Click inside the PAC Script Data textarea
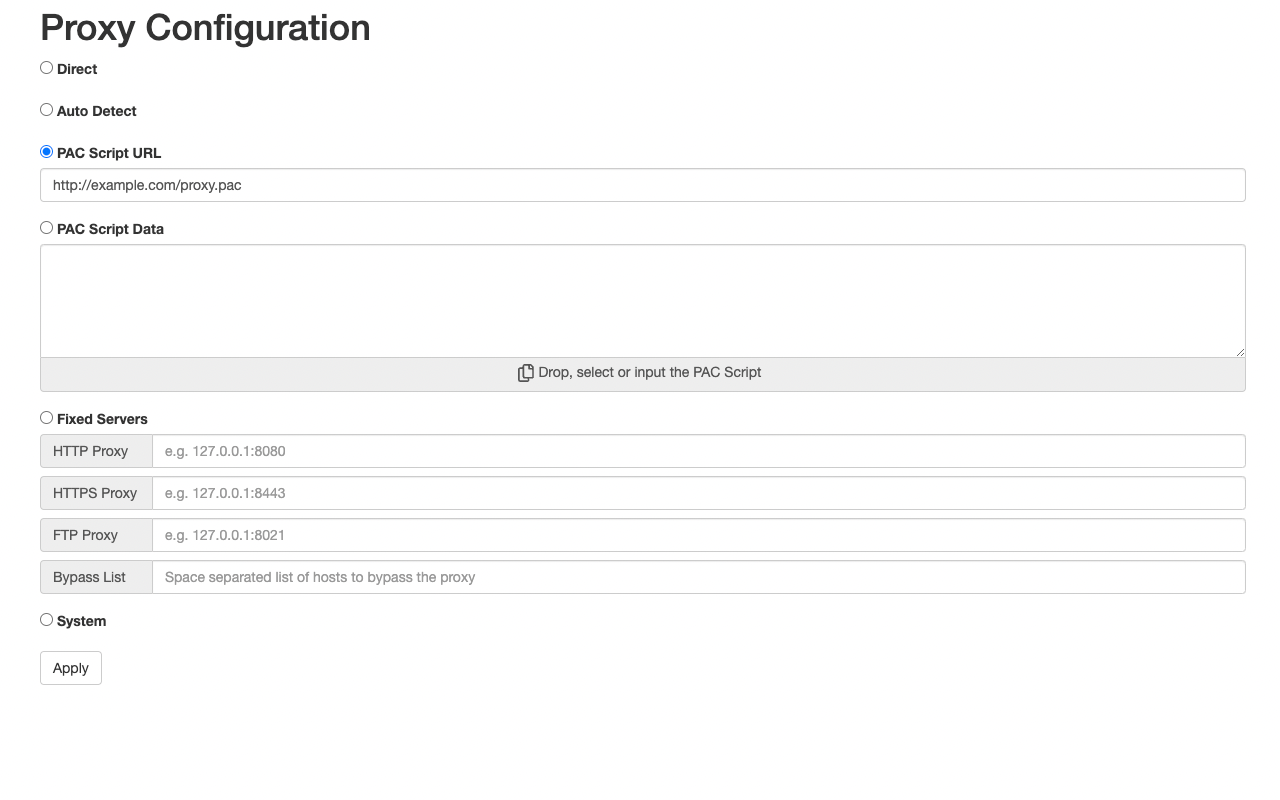The width and height of the screenshot is (1280, 800). coord(643,301)
